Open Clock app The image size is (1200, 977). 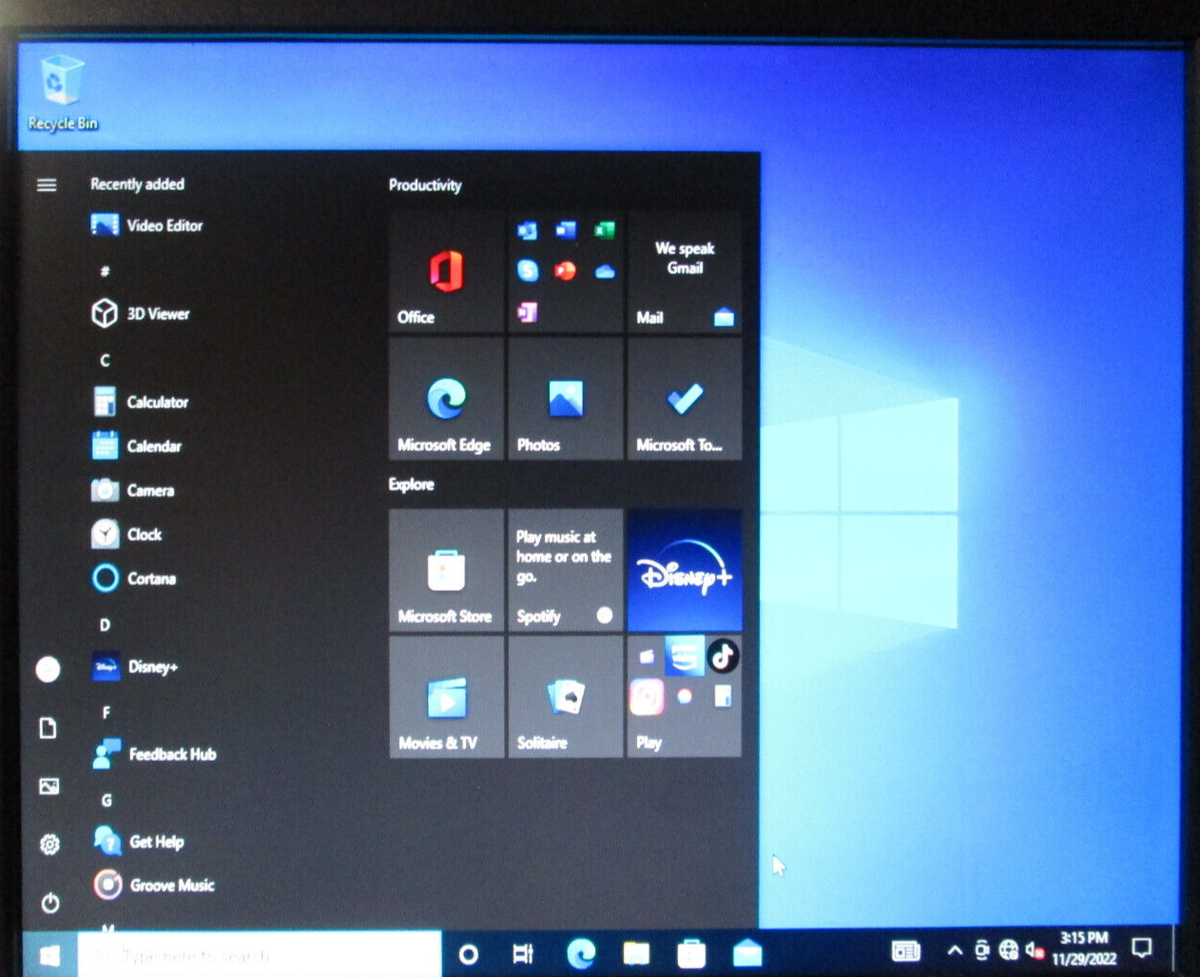coord(126,534)
